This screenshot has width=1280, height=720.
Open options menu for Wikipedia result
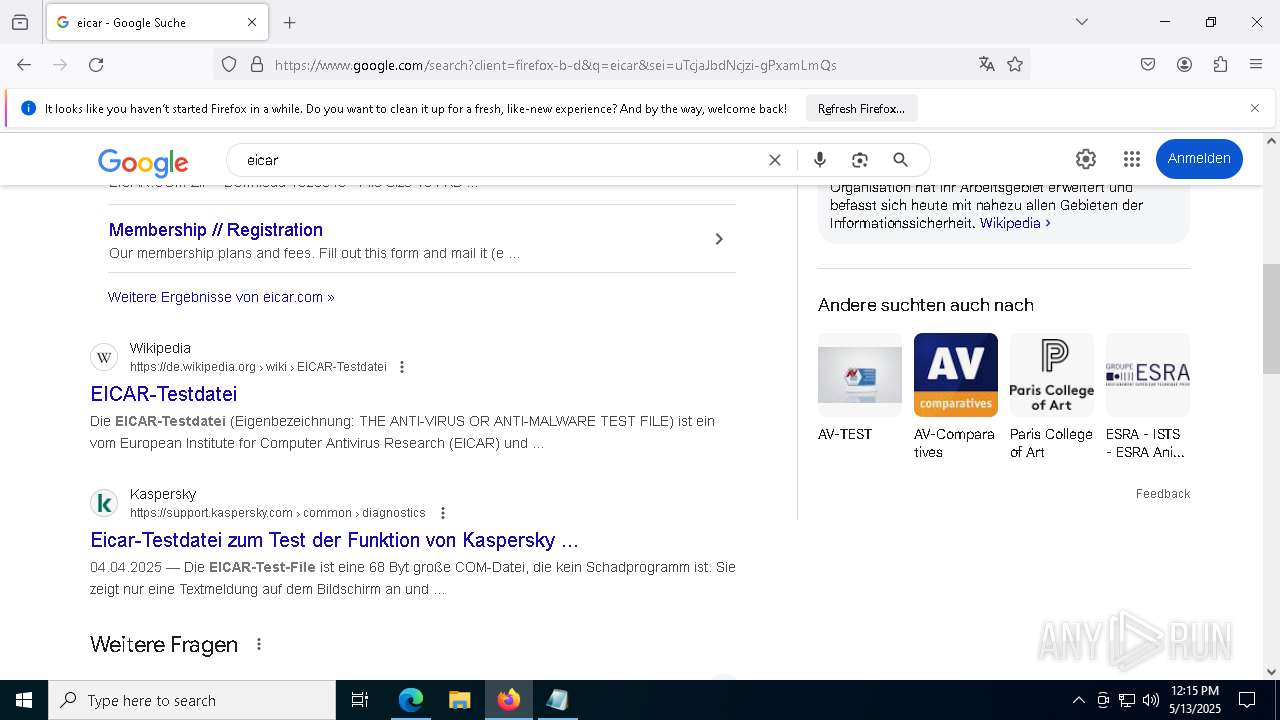click(402, 367)
